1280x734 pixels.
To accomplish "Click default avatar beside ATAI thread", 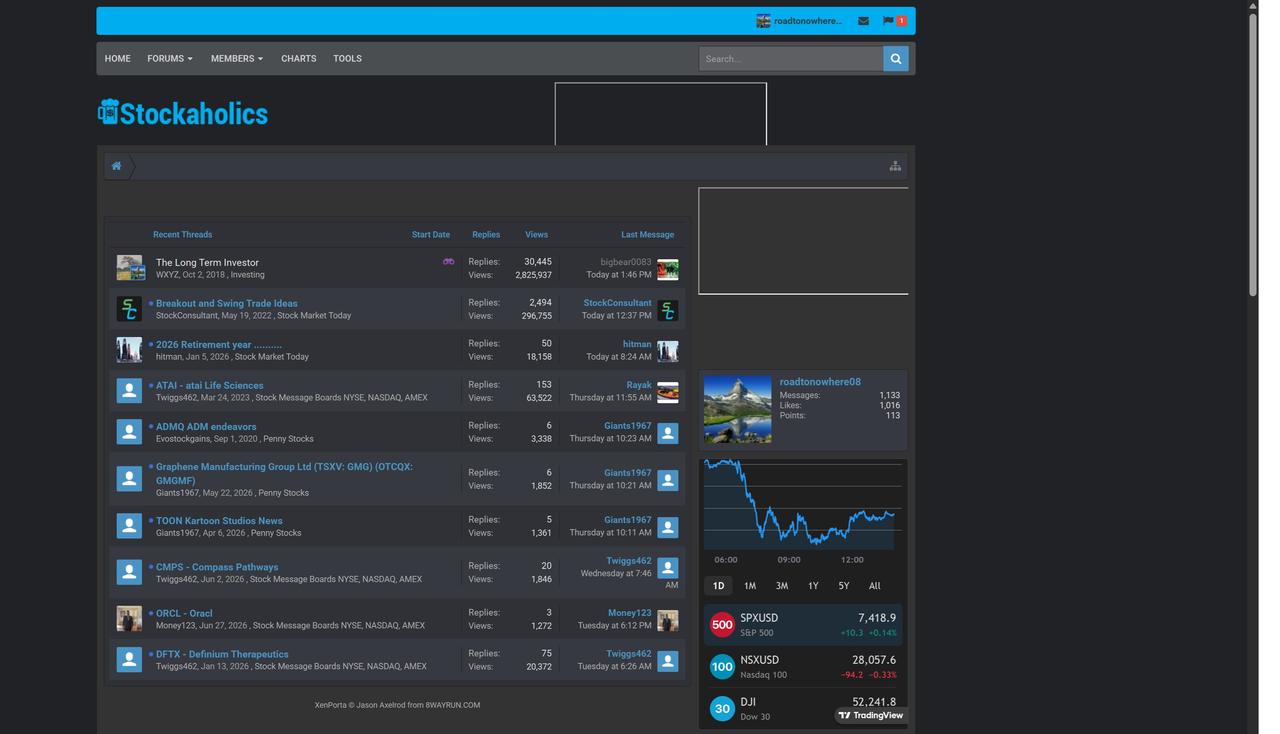I will (x=130, y=391).
